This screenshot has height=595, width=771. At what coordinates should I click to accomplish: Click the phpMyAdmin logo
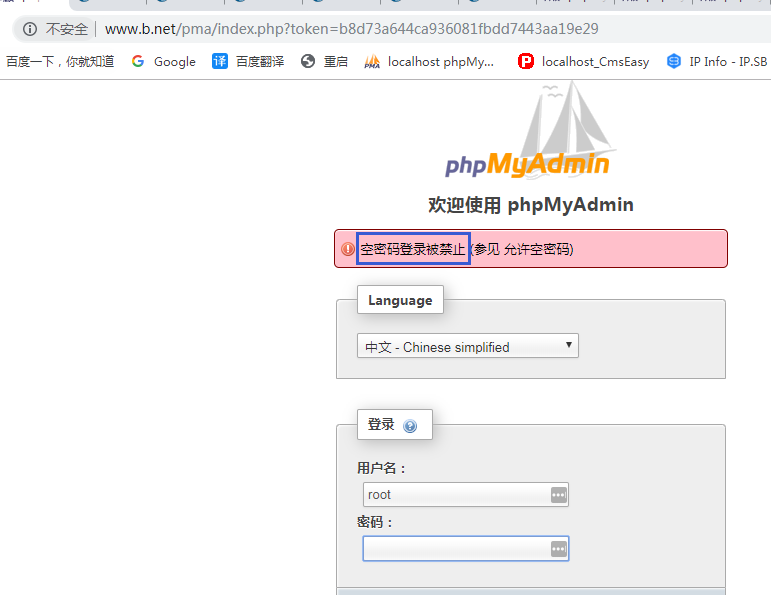[530, 130]
